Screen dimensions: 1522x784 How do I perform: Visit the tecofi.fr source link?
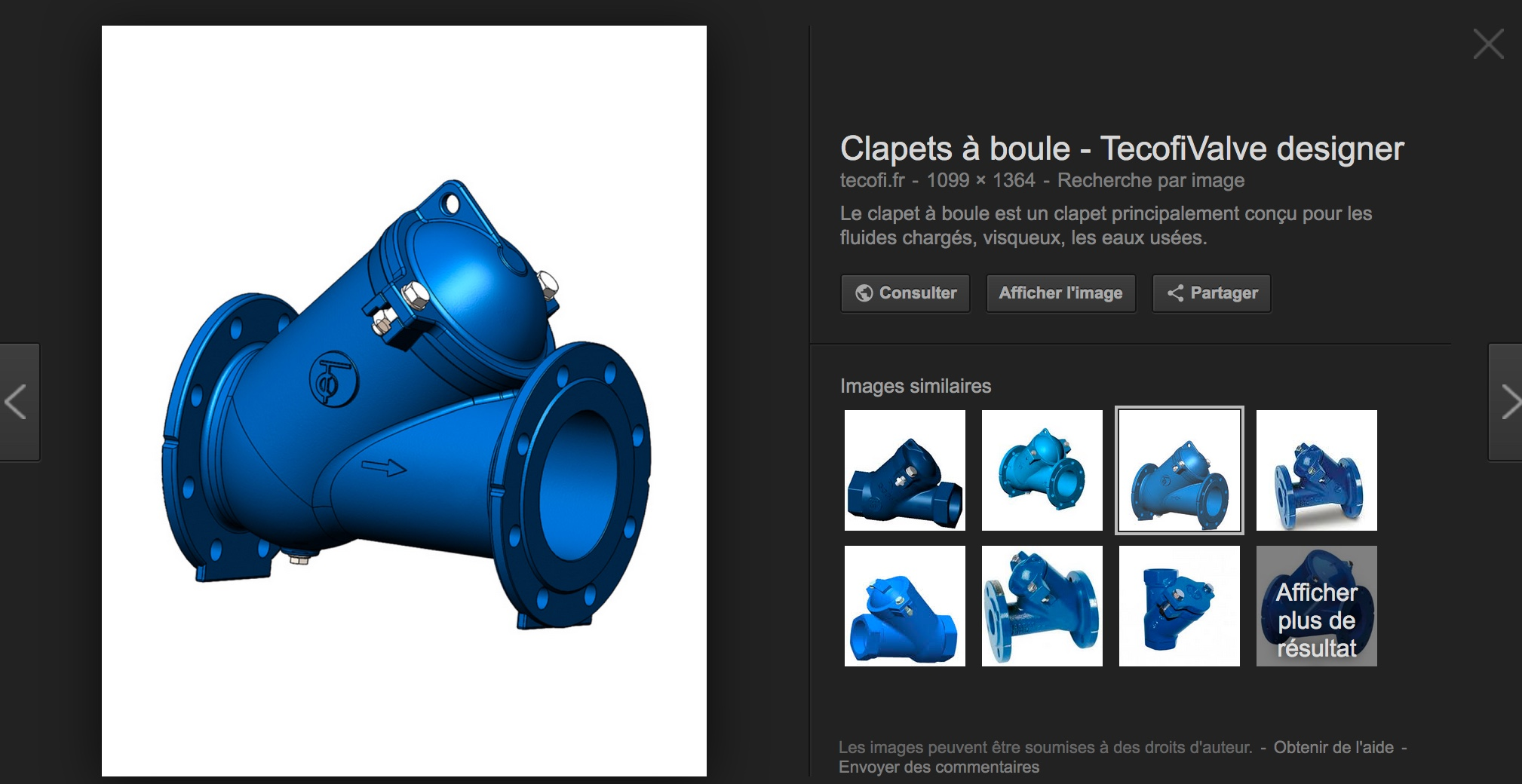click(x=872, y=180)
